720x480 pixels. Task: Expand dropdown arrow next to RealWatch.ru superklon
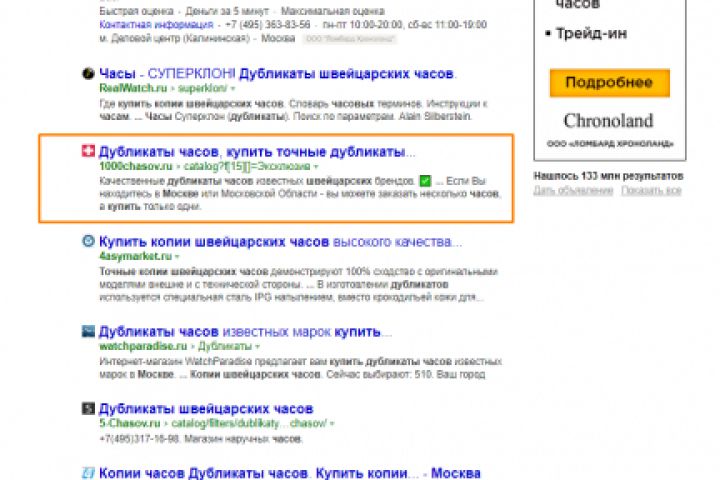click(233, 88)
